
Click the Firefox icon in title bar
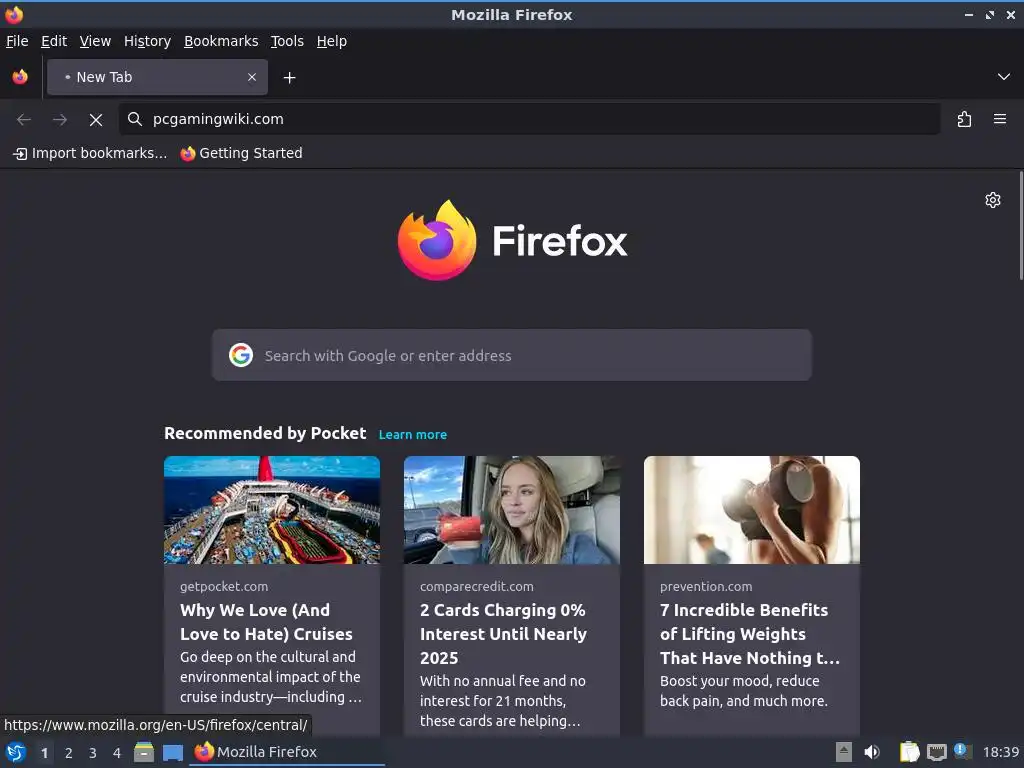[14, 14]
